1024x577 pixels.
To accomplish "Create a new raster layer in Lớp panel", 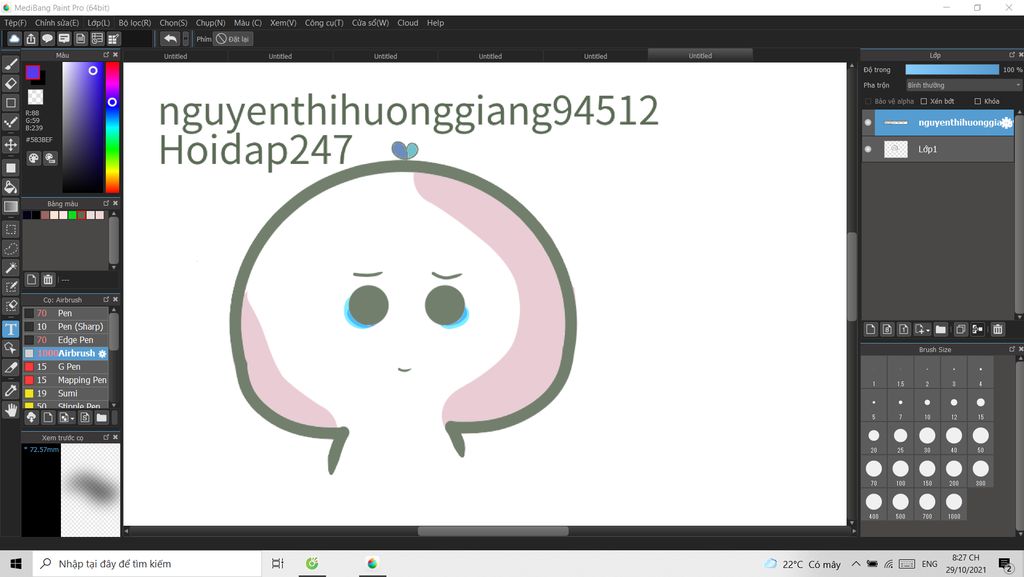I will (870, 329).
